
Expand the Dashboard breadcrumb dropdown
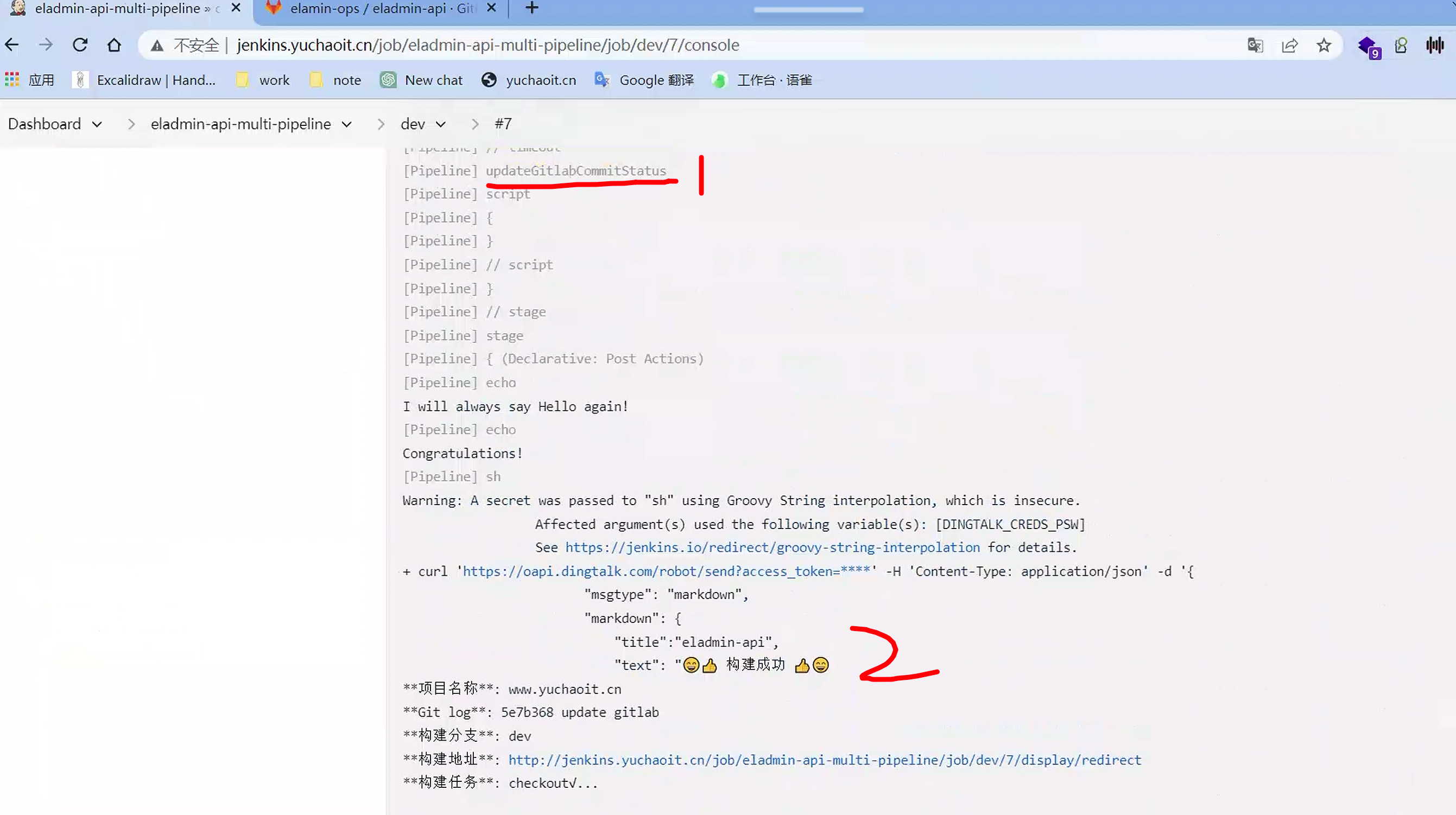pos(97,124)
